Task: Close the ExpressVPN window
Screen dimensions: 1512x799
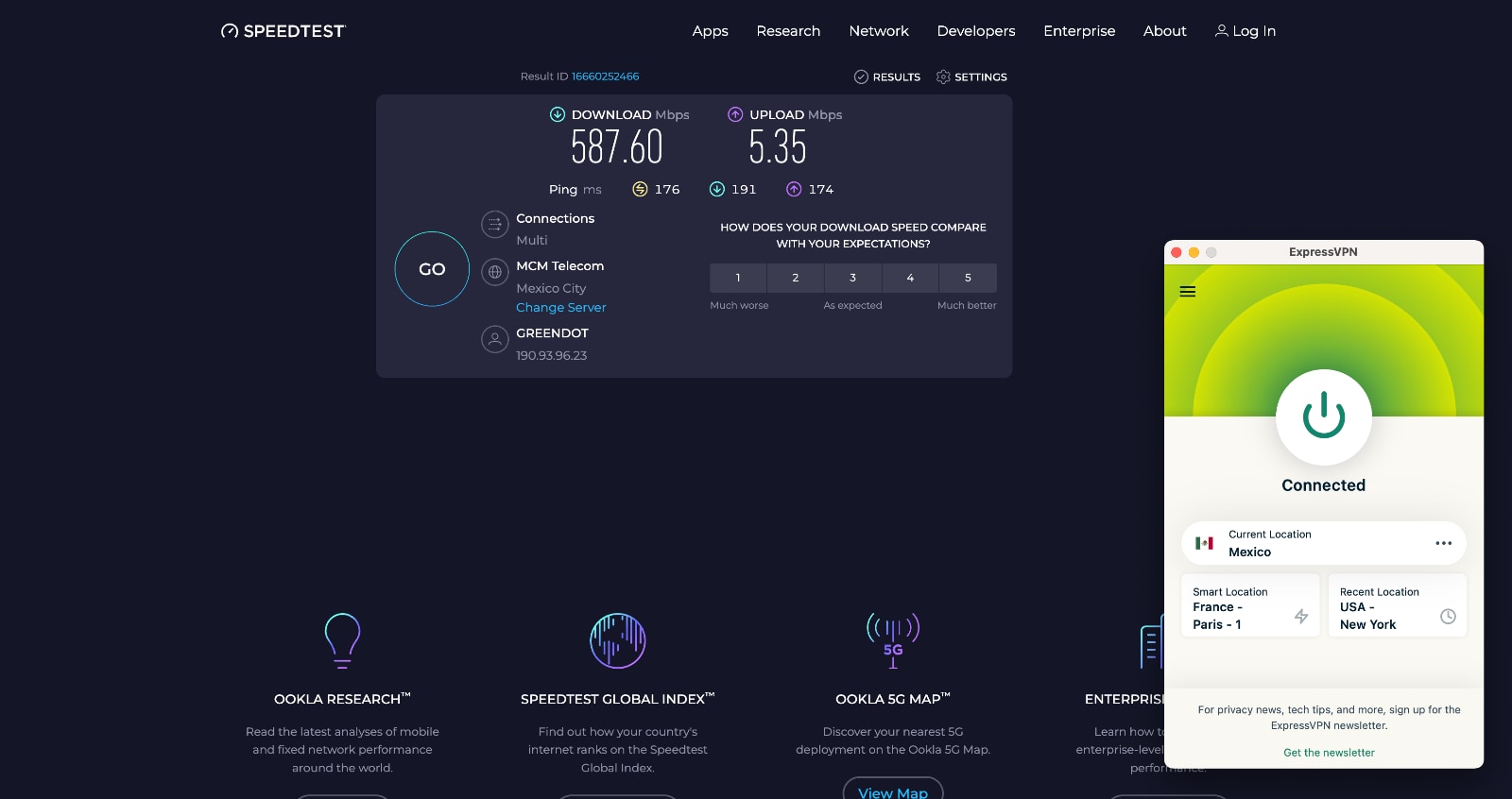Action: [1177, 252]
